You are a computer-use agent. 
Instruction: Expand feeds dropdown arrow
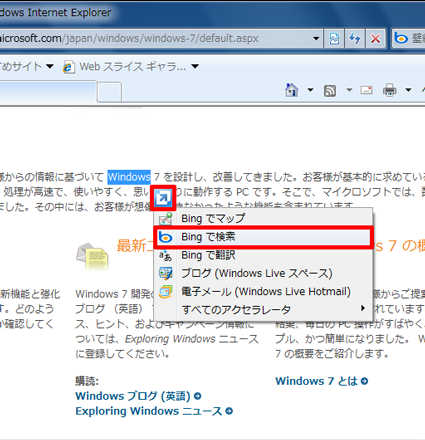click(349, 90)
